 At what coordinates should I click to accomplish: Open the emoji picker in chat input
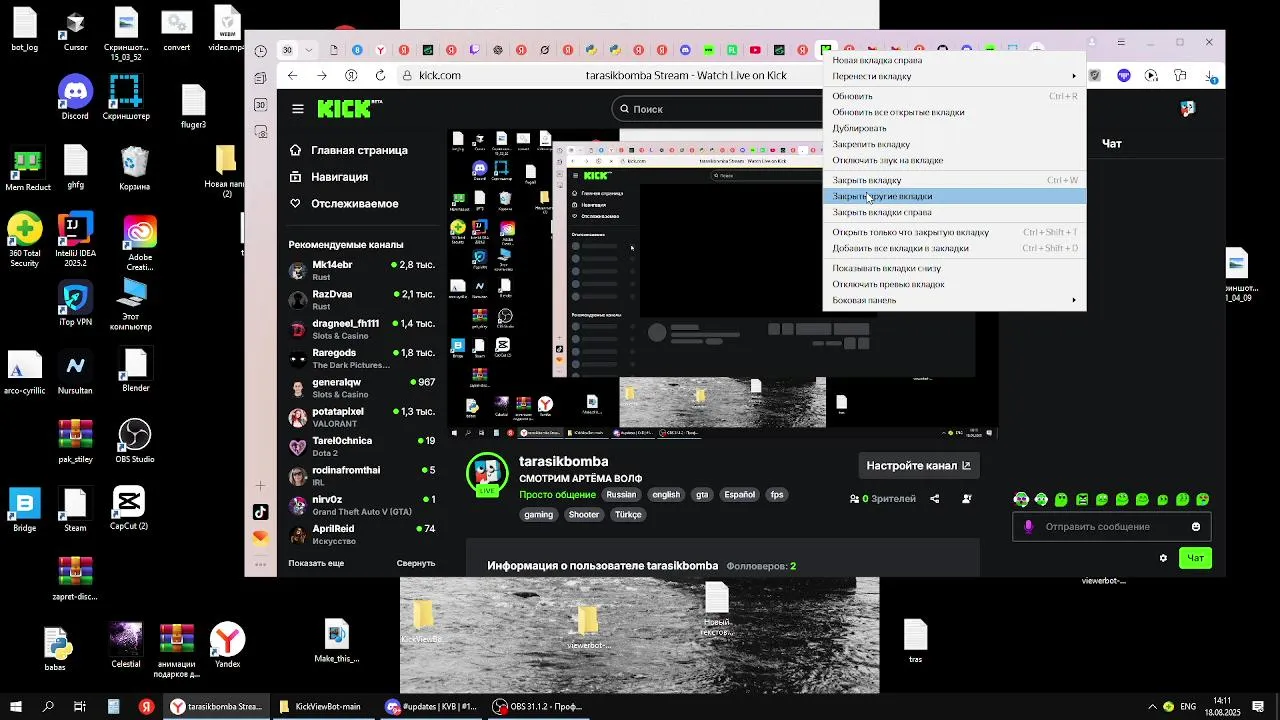(x=1196, y=526)
